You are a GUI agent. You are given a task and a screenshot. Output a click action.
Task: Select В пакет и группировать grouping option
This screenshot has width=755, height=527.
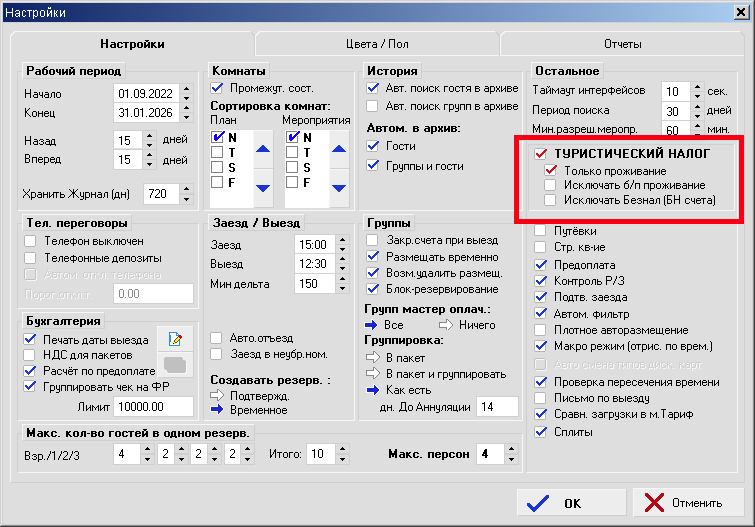(x=374, y=373)
